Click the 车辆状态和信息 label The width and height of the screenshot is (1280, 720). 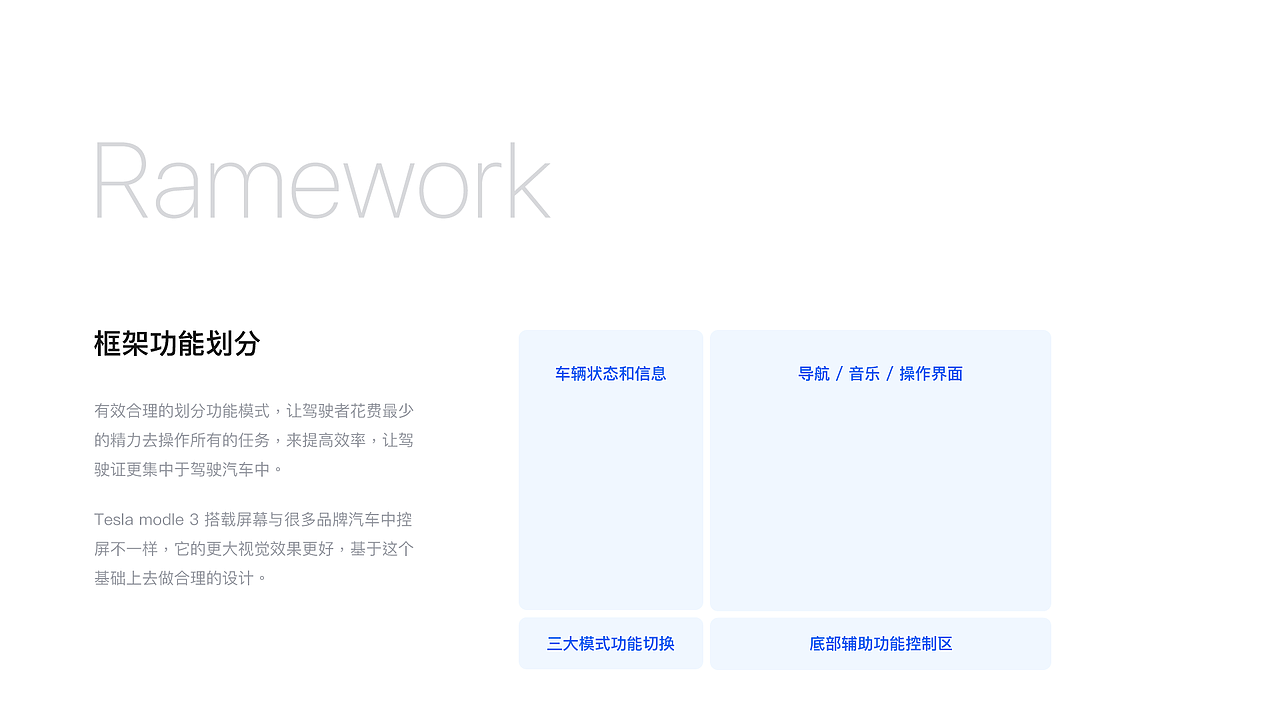(x=610, y=373)
